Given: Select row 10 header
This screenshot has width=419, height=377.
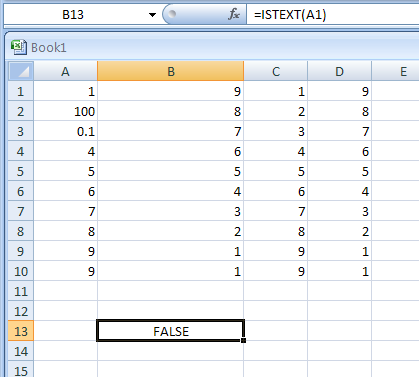Looking at the screenshot, I should point(21,271).
